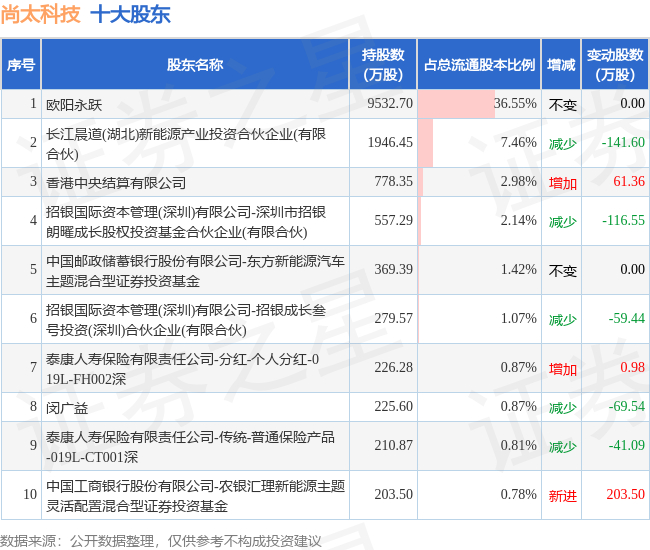Click the 尚太科技 title text
The image size is (650, 550).
point(40,15)
